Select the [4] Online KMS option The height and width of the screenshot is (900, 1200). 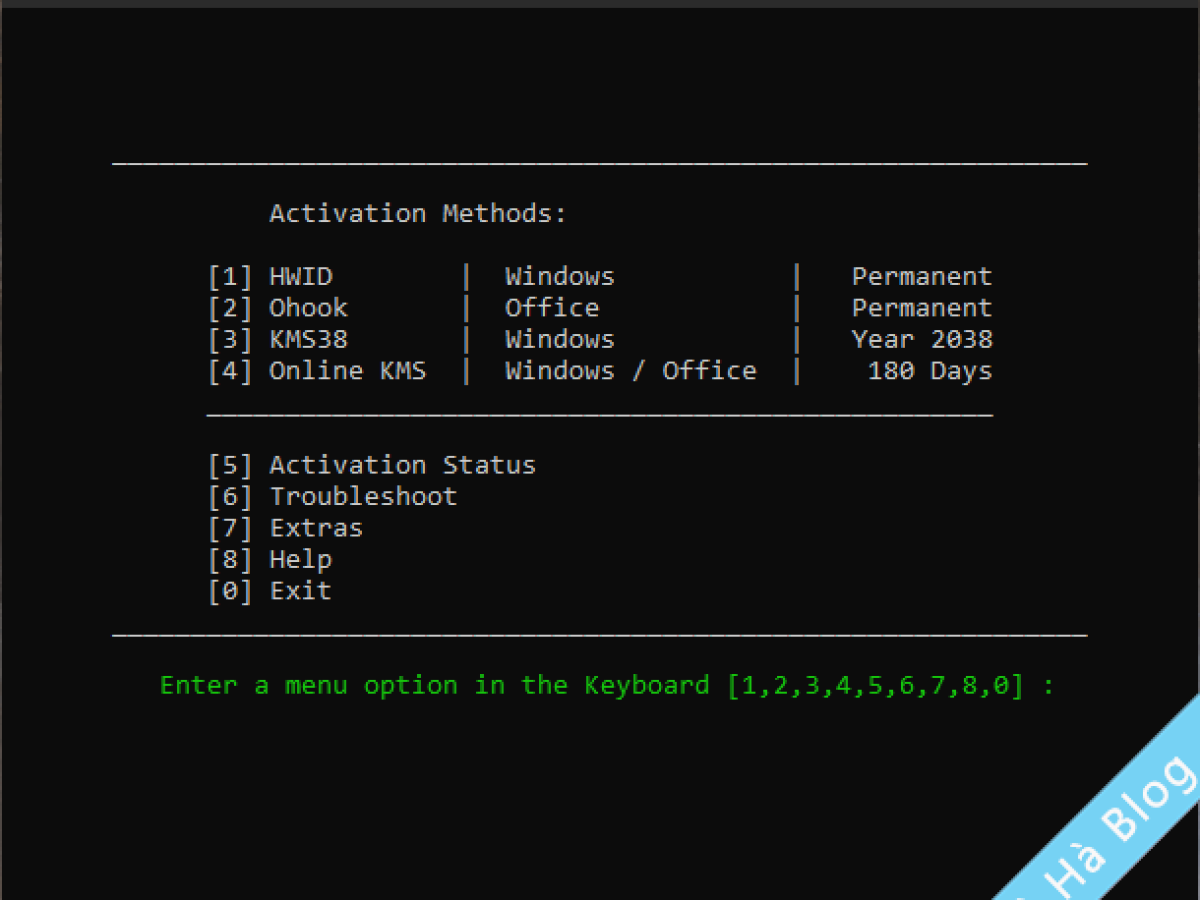pos(317,371)
